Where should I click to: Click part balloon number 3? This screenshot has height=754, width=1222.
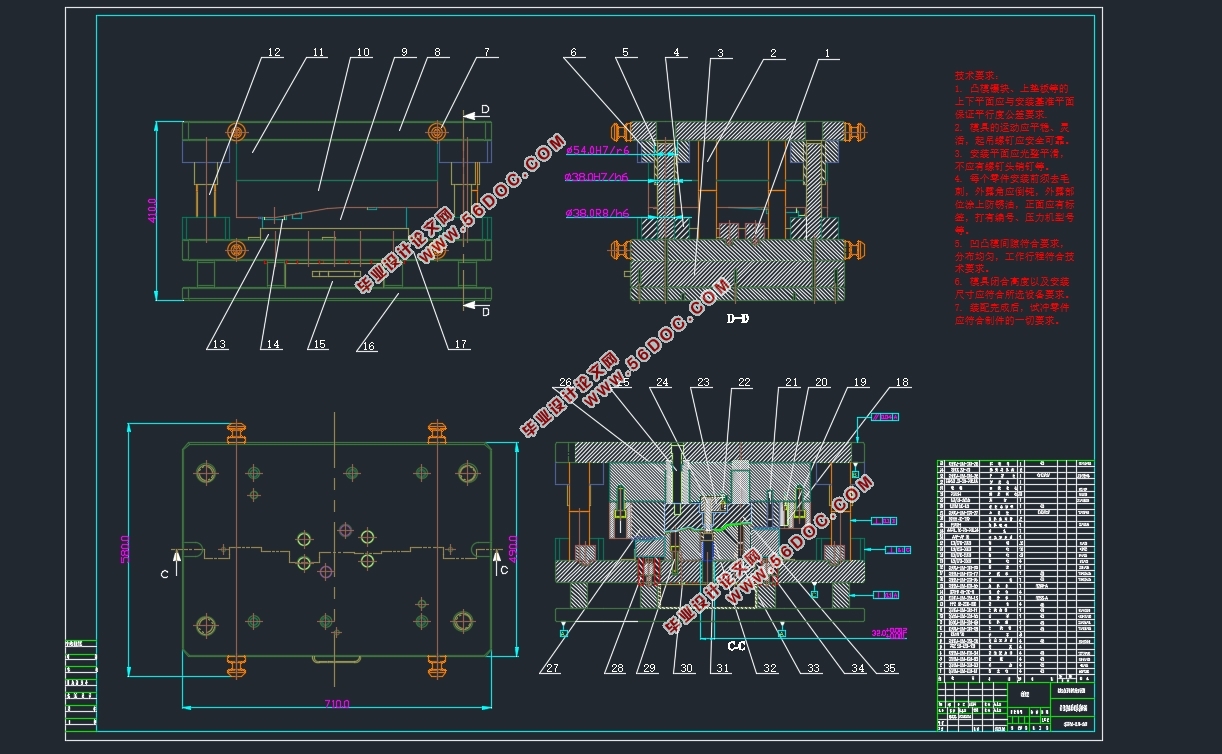(719, 52)
